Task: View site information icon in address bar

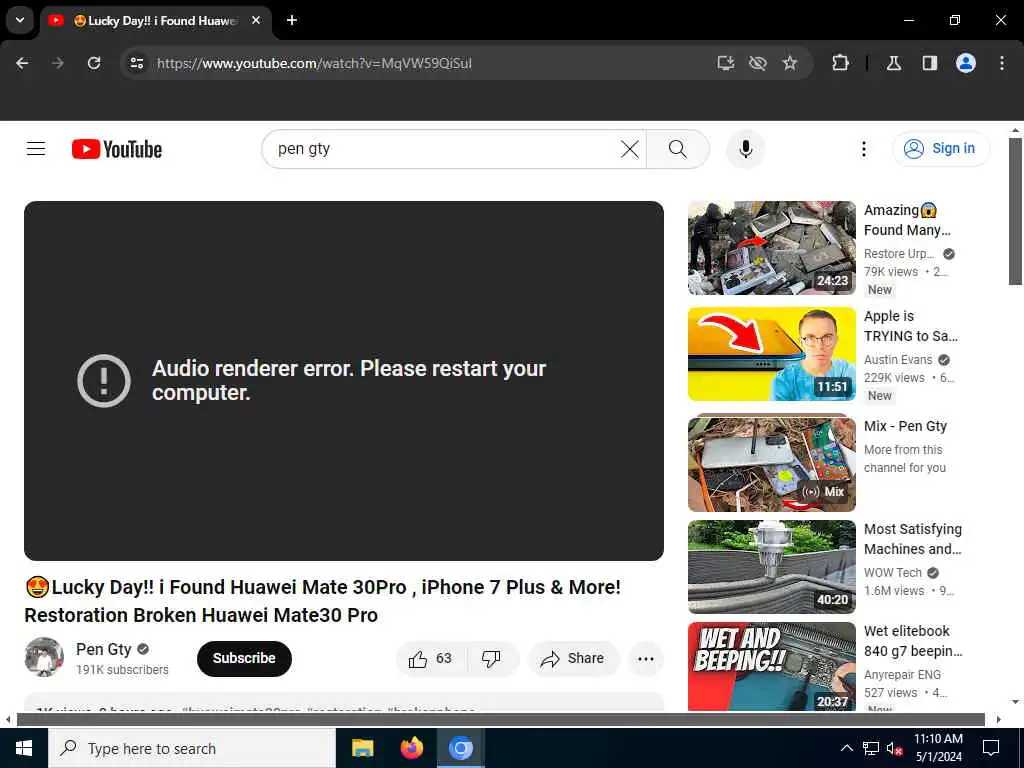Action: click(136, 63)
